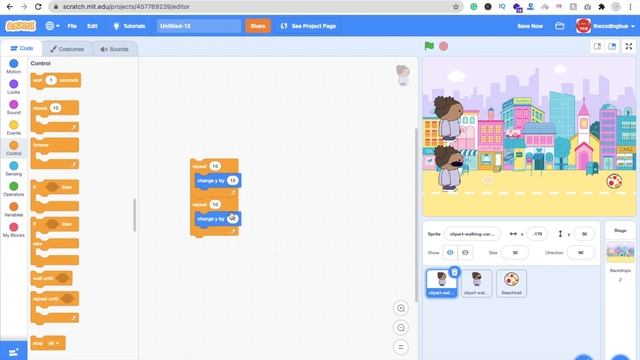Switch to large stage layout
Image resolution: width=640 pixels, height=360 pixels.
point(612,46)
